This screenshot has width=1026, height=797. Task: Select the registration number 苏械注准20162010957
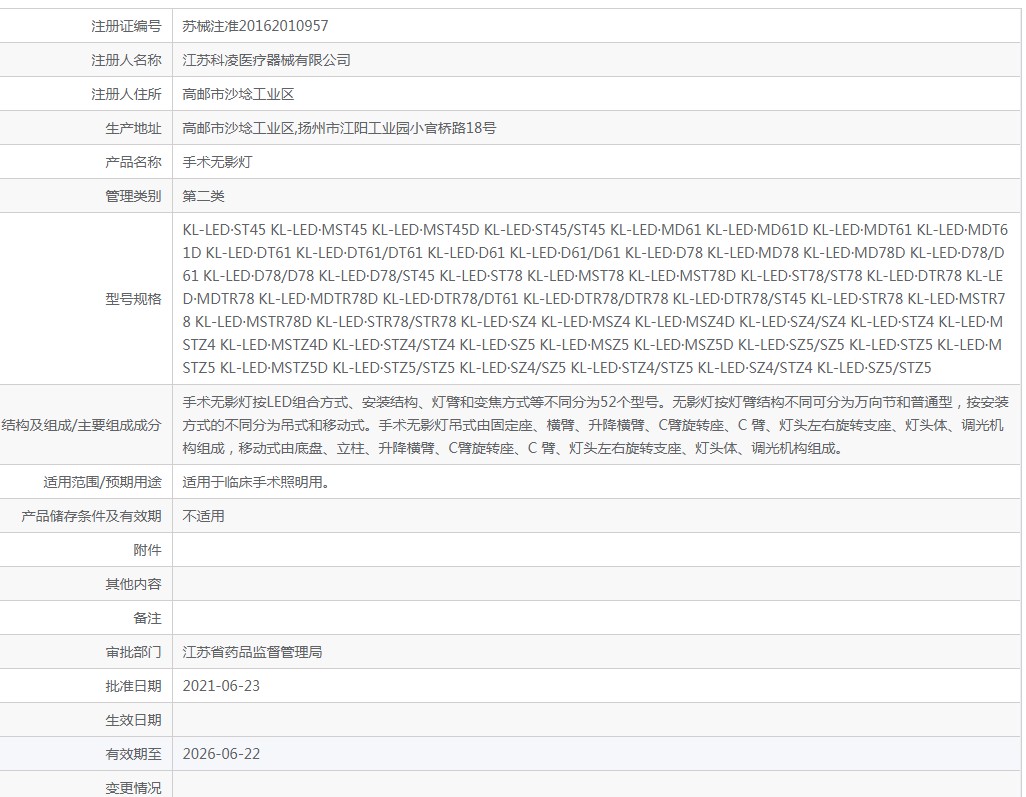[x=255, y=26]
